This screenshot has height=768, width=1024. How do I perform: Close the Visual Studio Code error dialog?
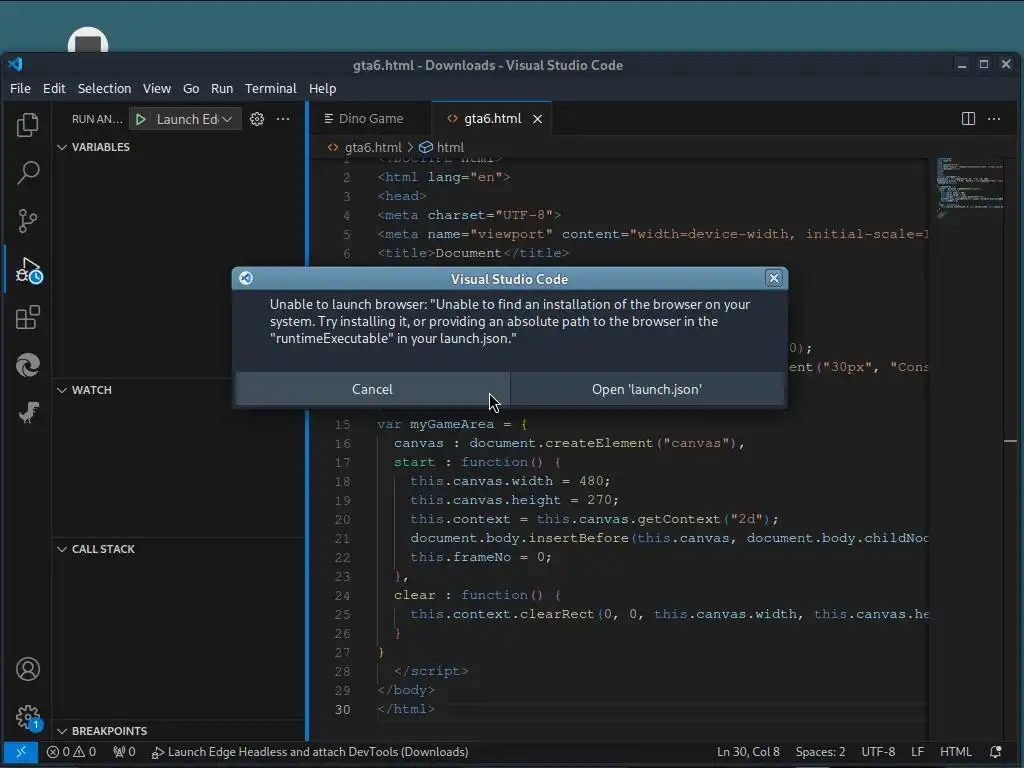[x=773, y=278]
